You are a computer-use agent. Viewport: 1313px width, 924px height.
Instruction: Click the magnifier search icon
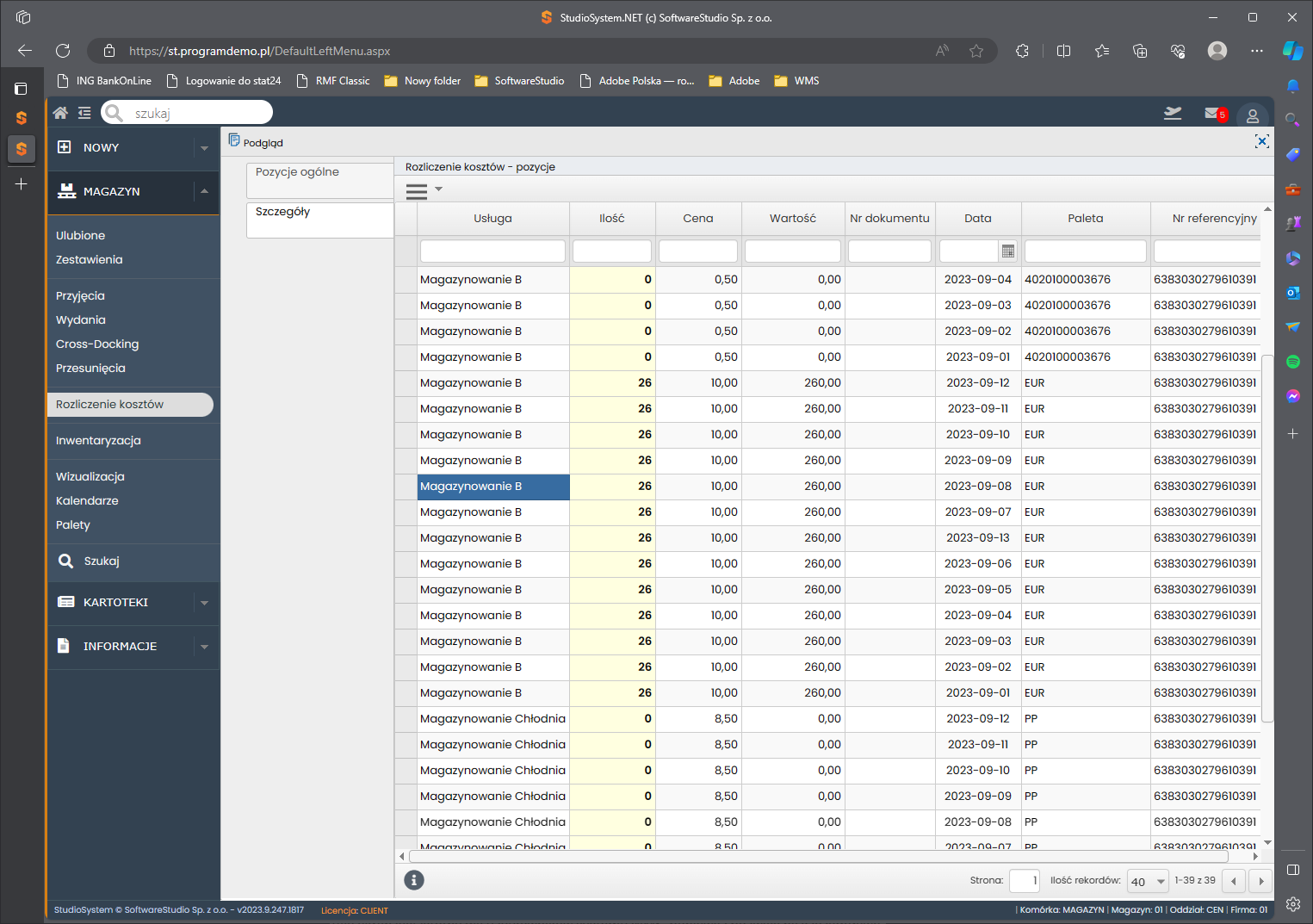(114, 113)
